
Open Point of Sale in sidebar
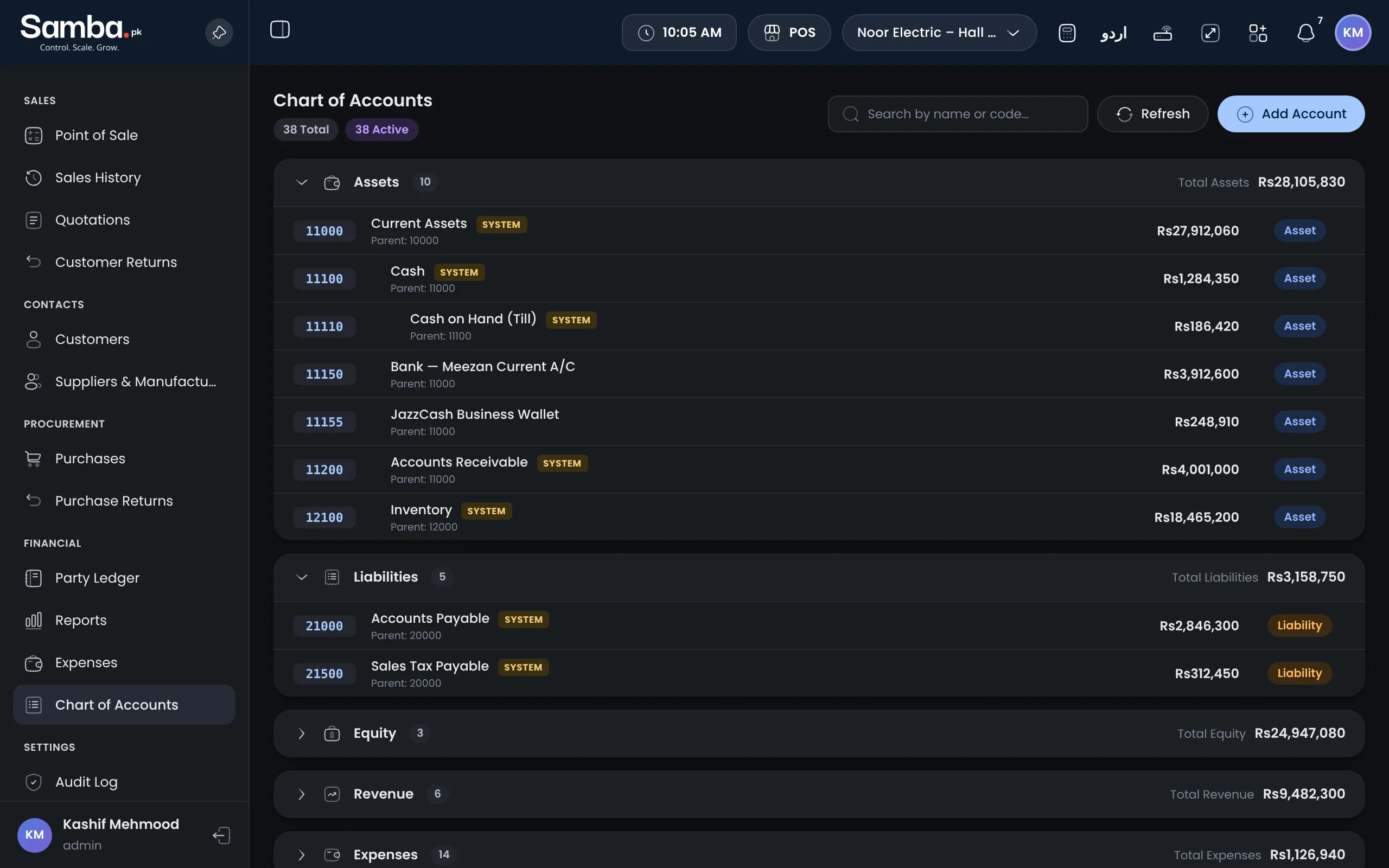124,135
